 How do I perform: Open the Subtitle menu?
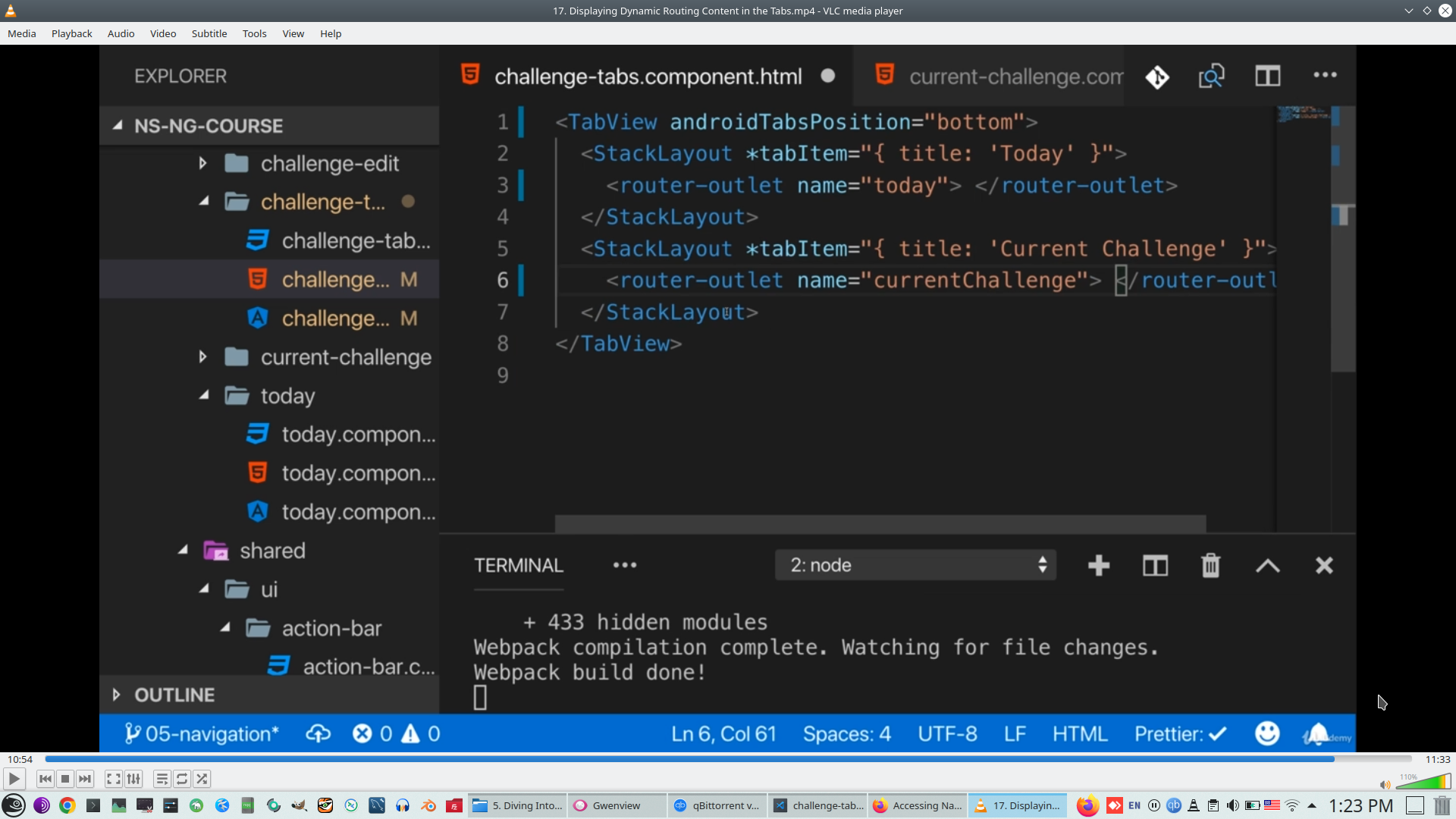click(x=209, y=33)
